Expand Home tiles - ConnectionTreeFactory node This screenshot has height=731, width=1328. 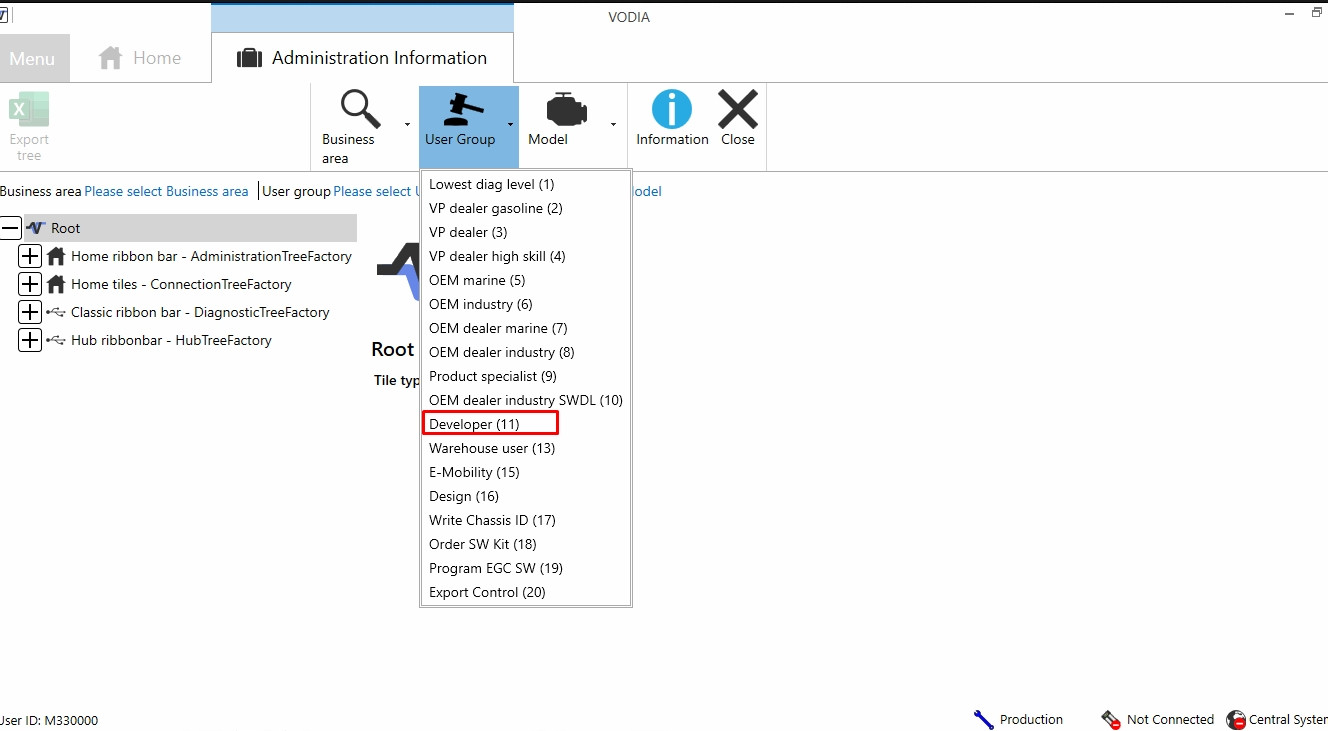click(x=30, y=284)
